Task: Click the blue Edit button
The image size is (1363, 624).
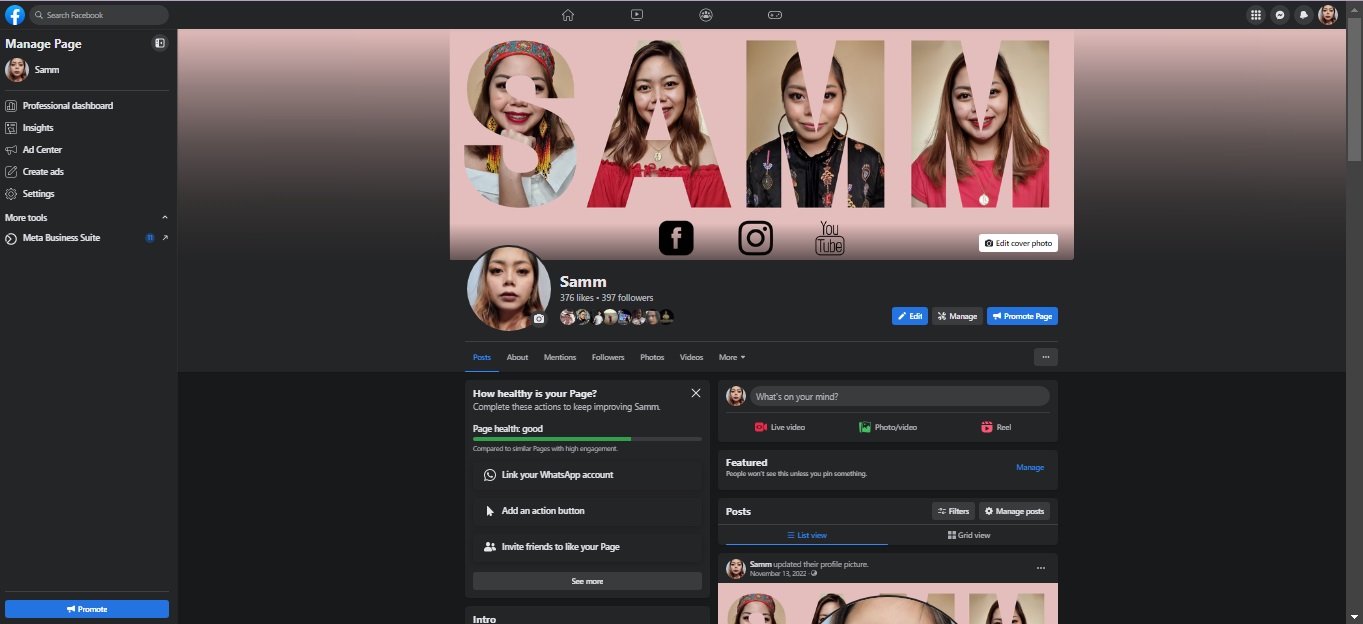Action: [x=910, y=316]
